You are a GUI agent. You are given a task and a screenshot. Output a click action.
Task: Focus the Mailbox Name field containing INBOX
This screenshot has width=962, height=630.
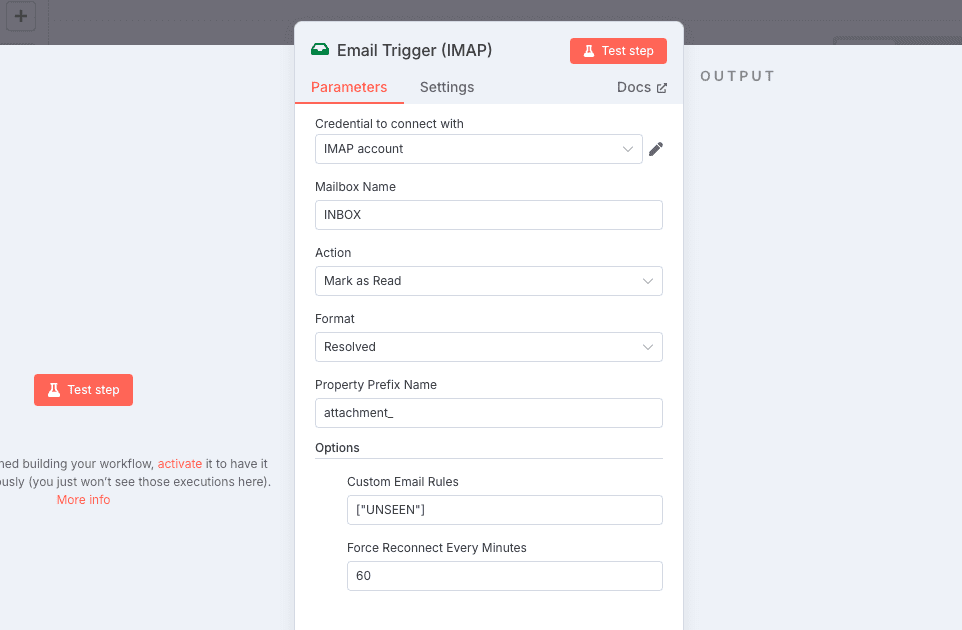488,215
